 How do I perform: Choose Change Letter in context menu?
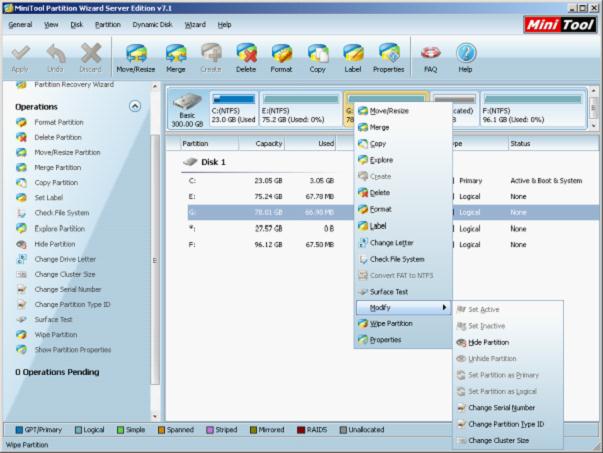coord(403,243)
